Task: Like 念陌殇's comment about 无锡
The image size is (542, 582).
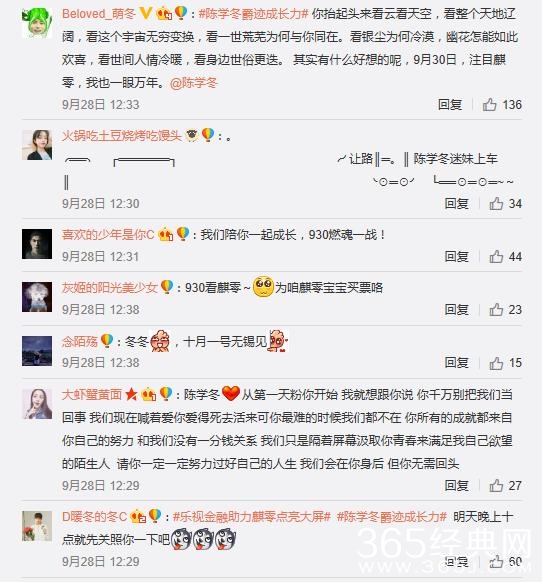Action: click(x=496, y=363)
